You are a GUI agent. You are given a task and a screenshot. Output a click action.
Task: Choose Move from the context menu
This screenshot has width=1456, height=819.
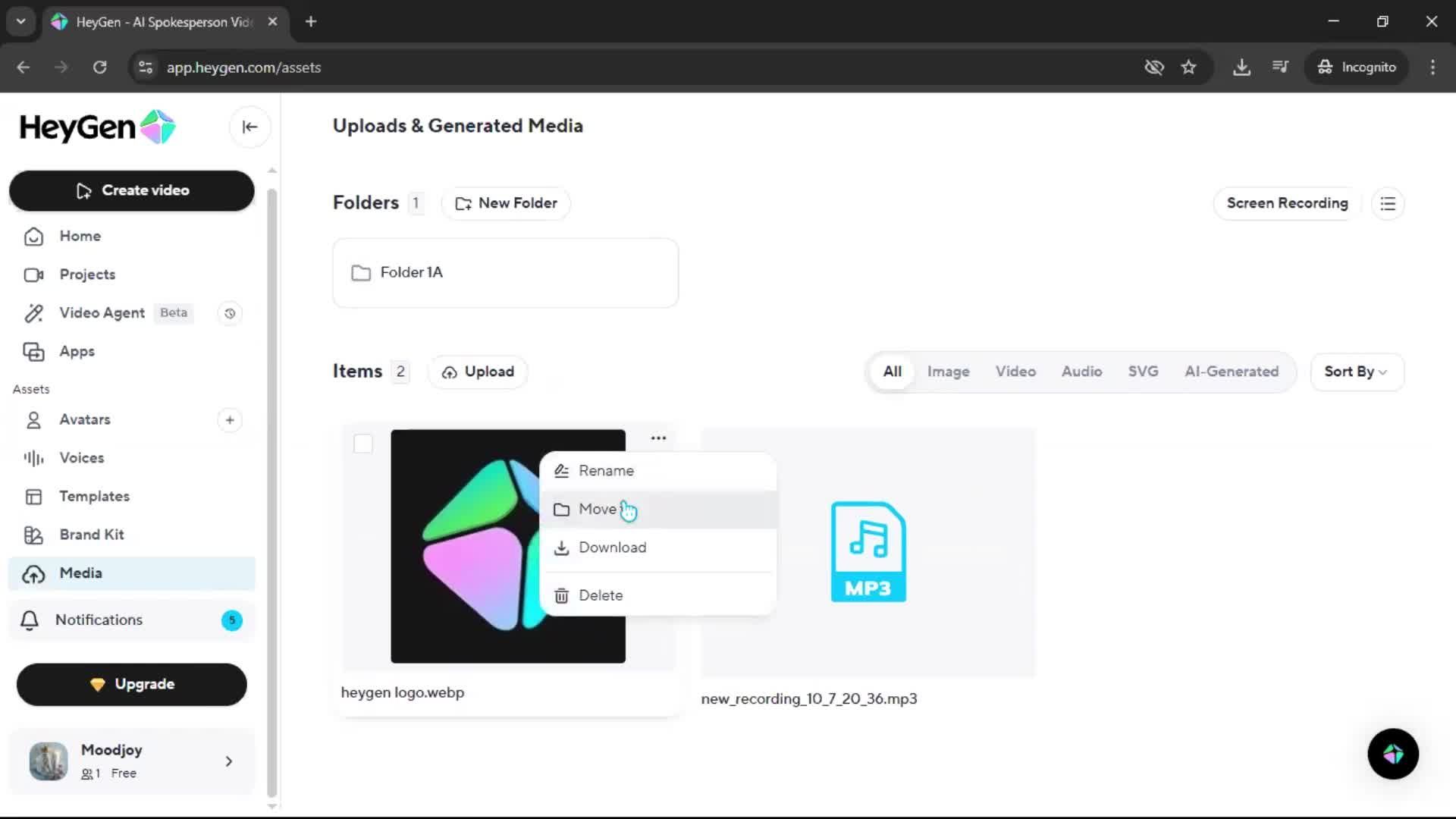coord(597,510)
